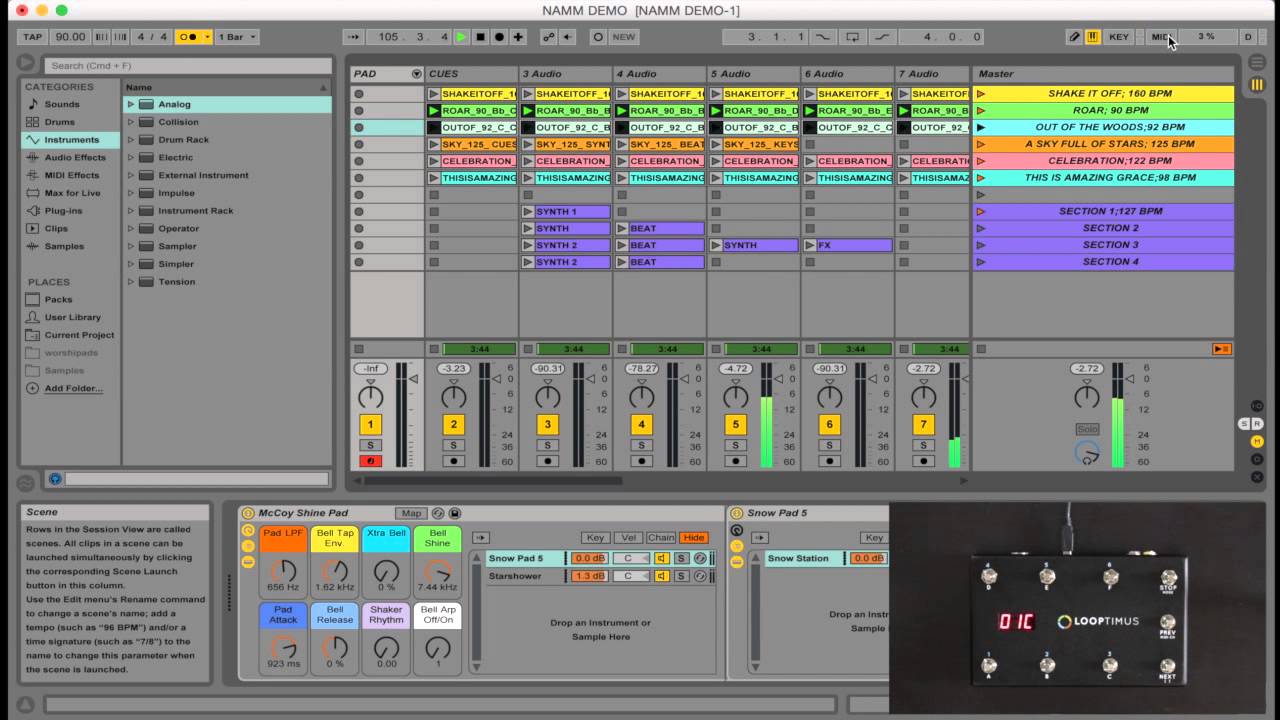This screenshot has height=720, width=1280.
Task: Toggle the Metronome button
Action: (x=188, y=37)
